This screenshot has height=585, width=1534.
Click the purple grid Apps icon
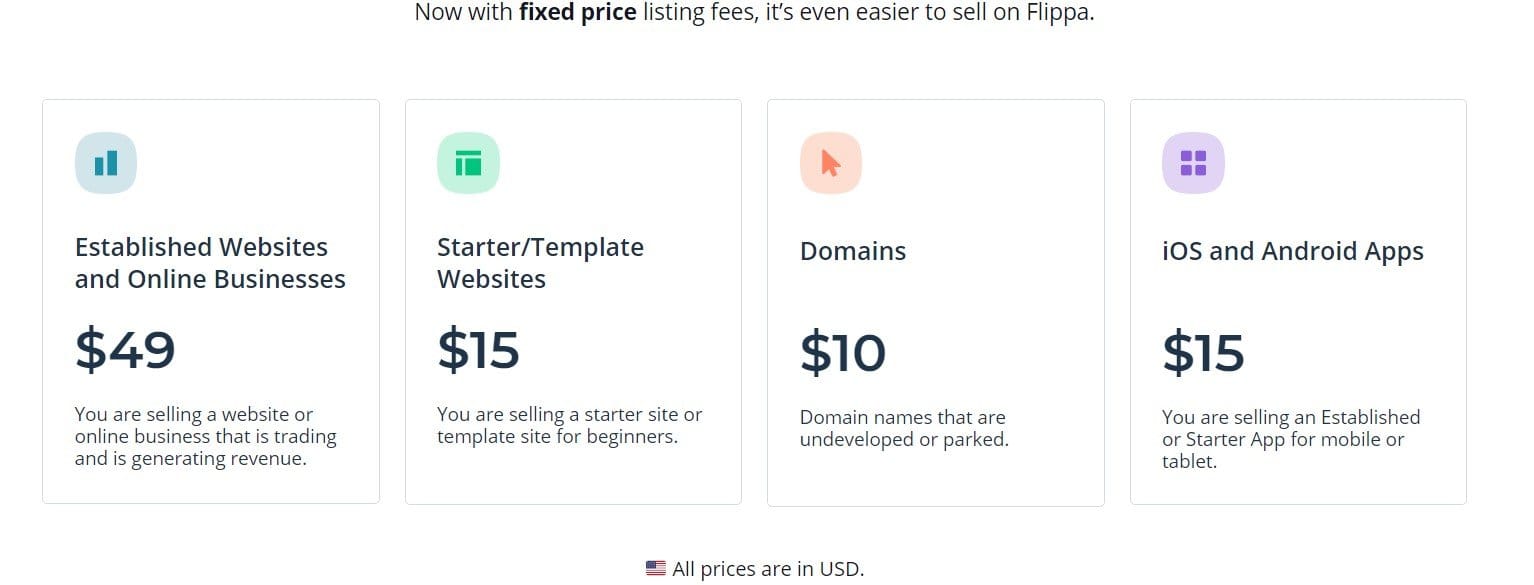click(1193, 163)
